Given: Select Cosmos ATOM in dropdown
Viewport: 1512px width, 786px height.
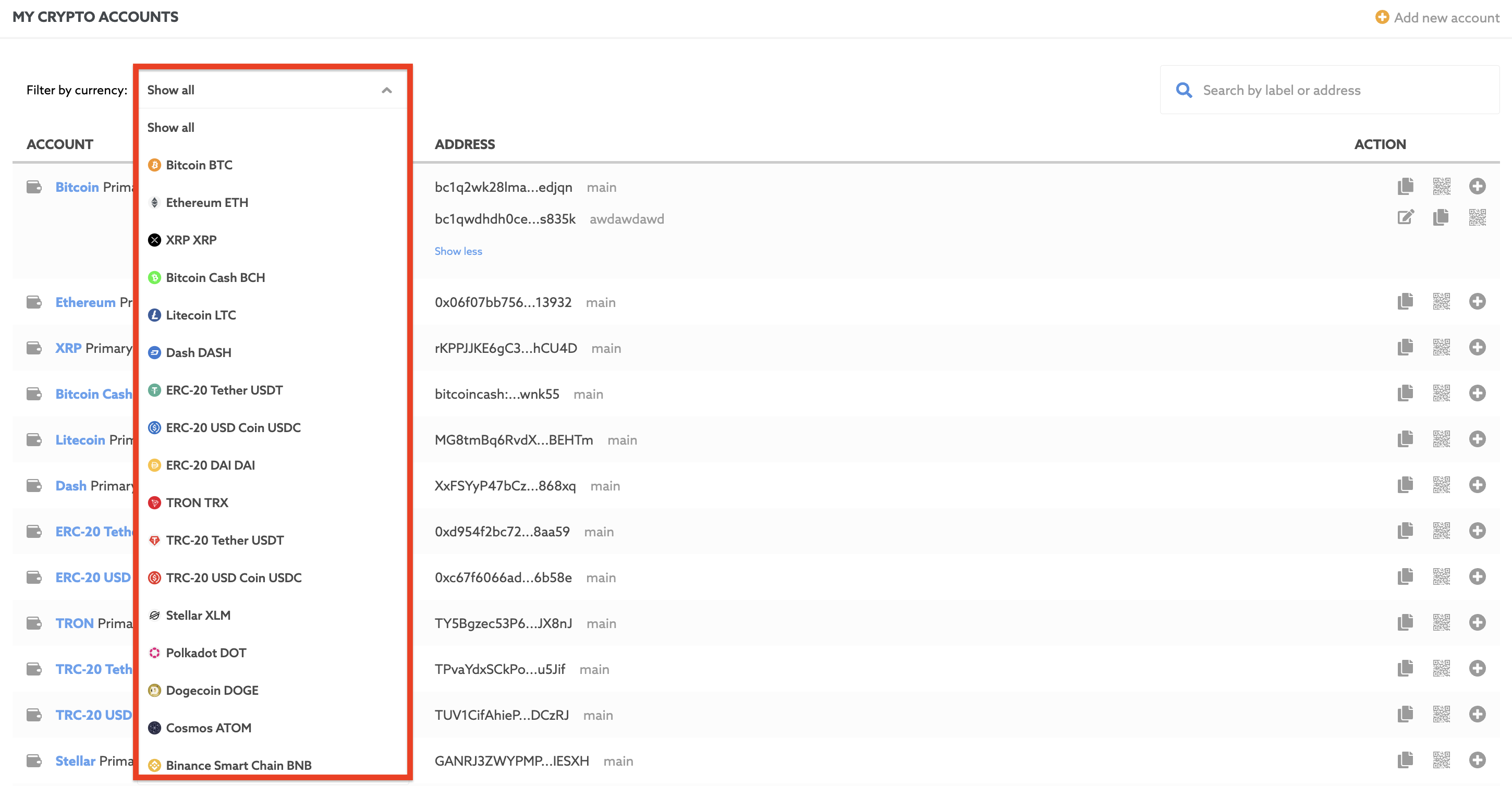Looking at the screenshot, I should pos(272,728).
